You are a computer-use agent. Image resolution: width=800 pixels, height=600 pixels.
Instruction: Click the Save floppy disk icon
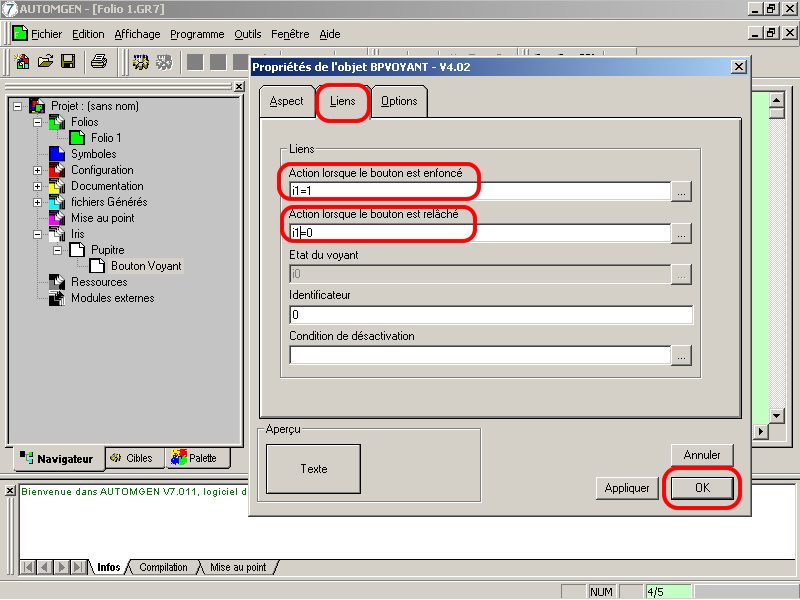pyautogui.click(x=68, y=62)
